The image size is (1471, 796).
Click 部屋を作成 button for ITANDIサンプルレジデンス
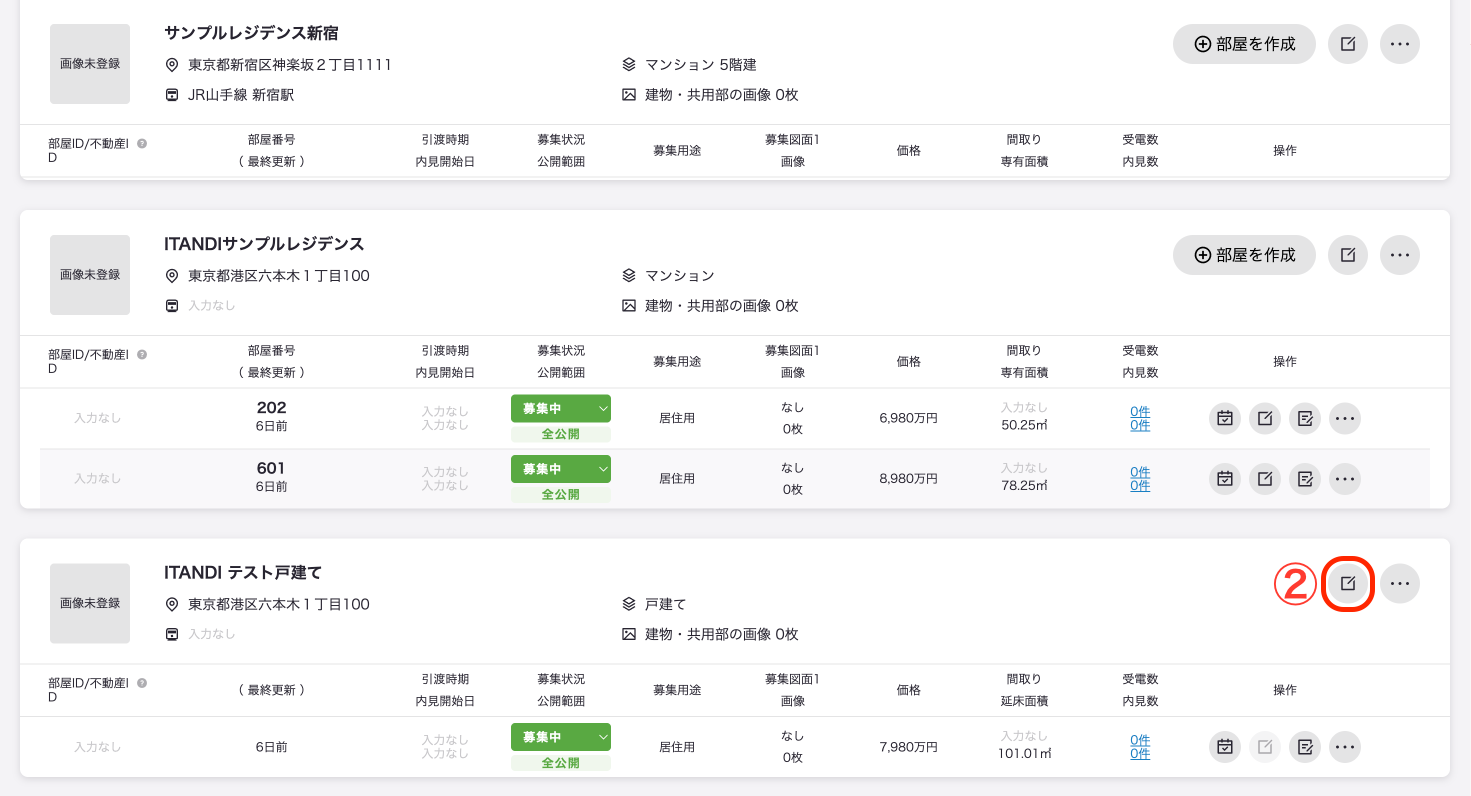(1244, 255)
